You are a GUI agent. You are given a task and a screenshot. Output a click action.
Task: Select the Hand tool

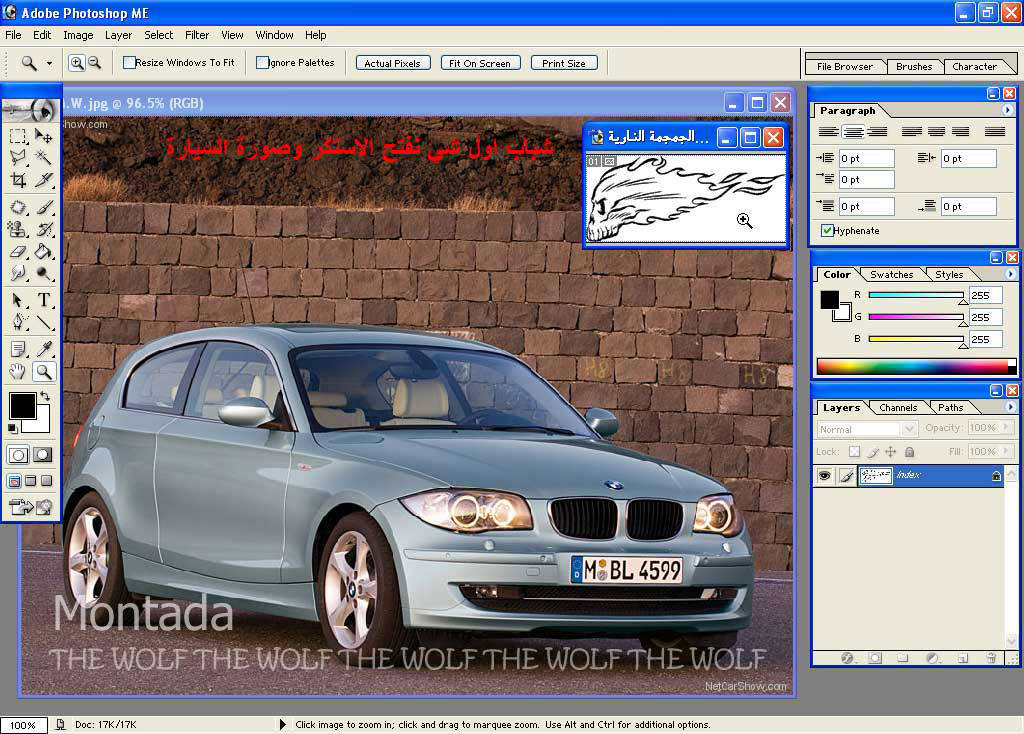point(18,372)
